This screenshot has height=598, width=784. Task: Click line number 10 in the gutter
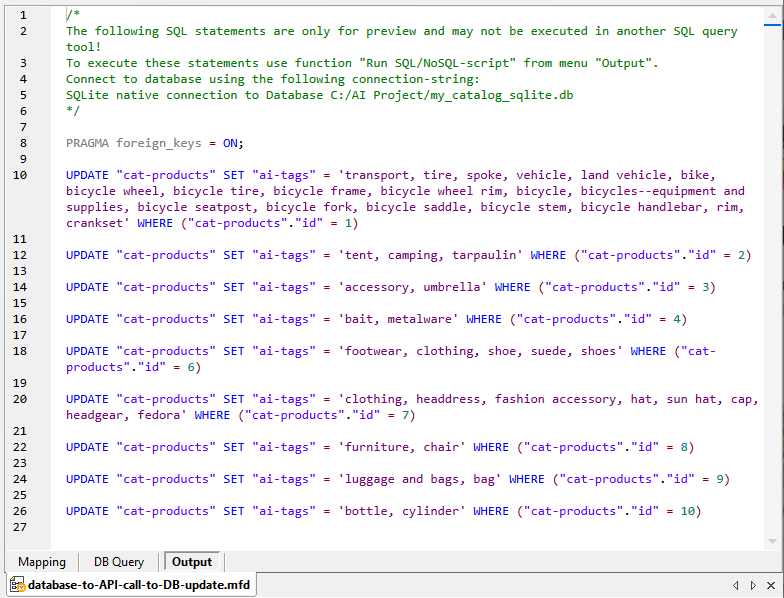pyautogui.click(x=21, y=175)
